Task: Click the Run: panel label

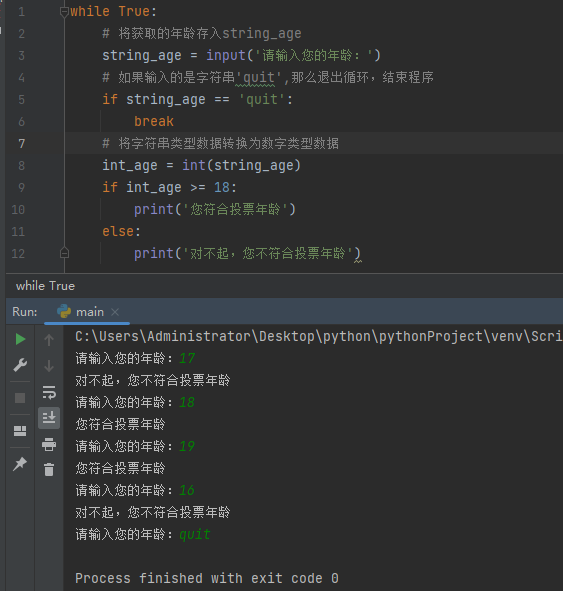Action: click(24, 312)
